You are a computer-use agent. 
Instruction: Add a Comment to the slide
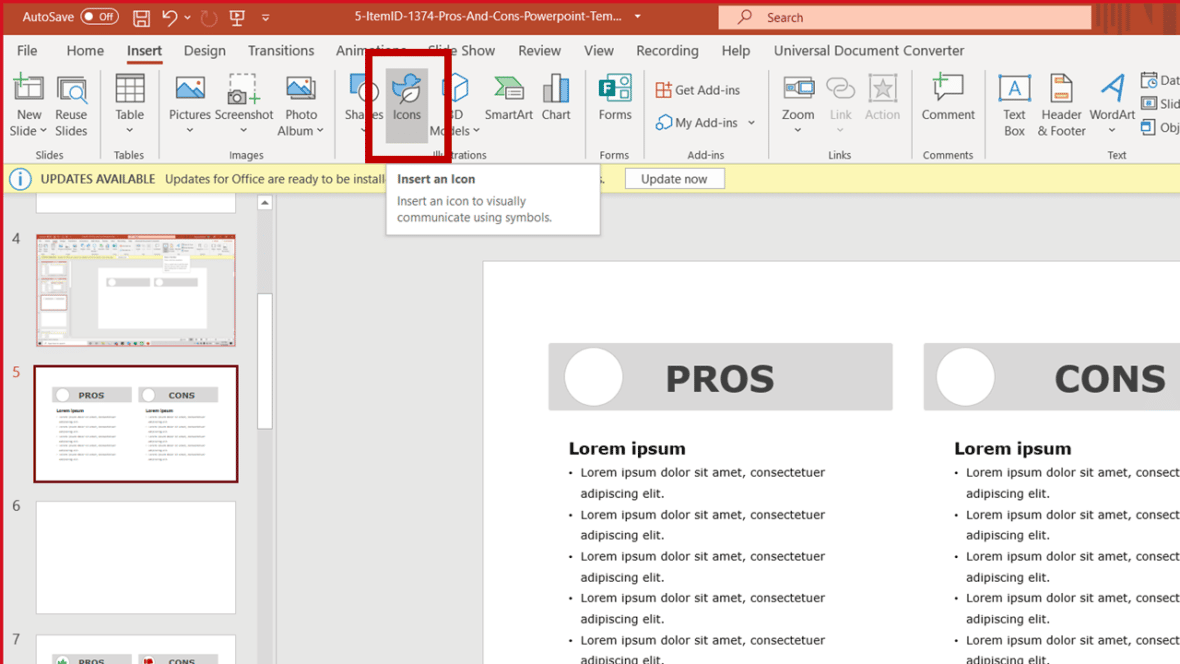tap(947, 100)
